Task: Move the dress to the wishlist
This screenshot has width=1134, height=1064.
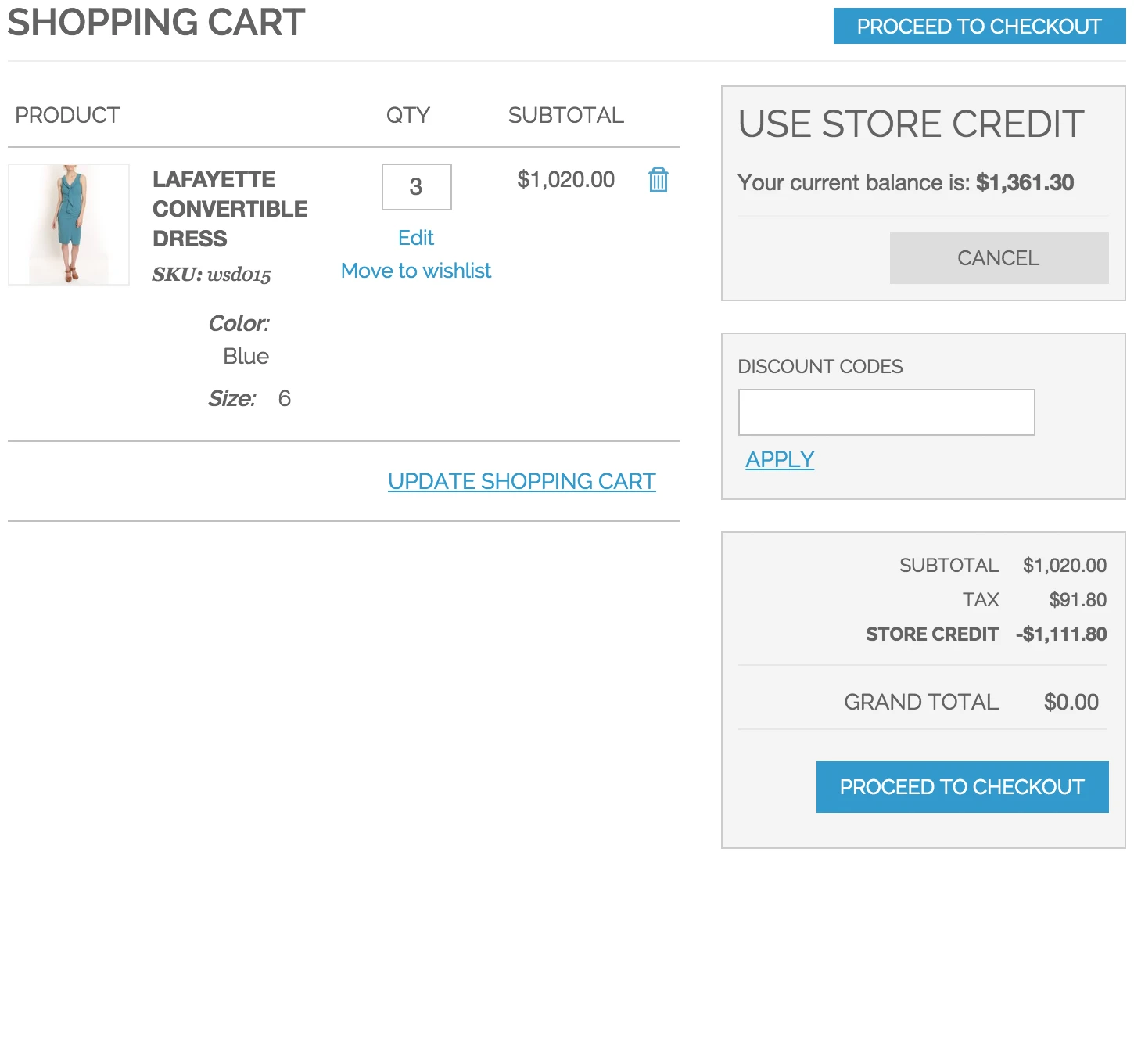Action: point(415,271)
